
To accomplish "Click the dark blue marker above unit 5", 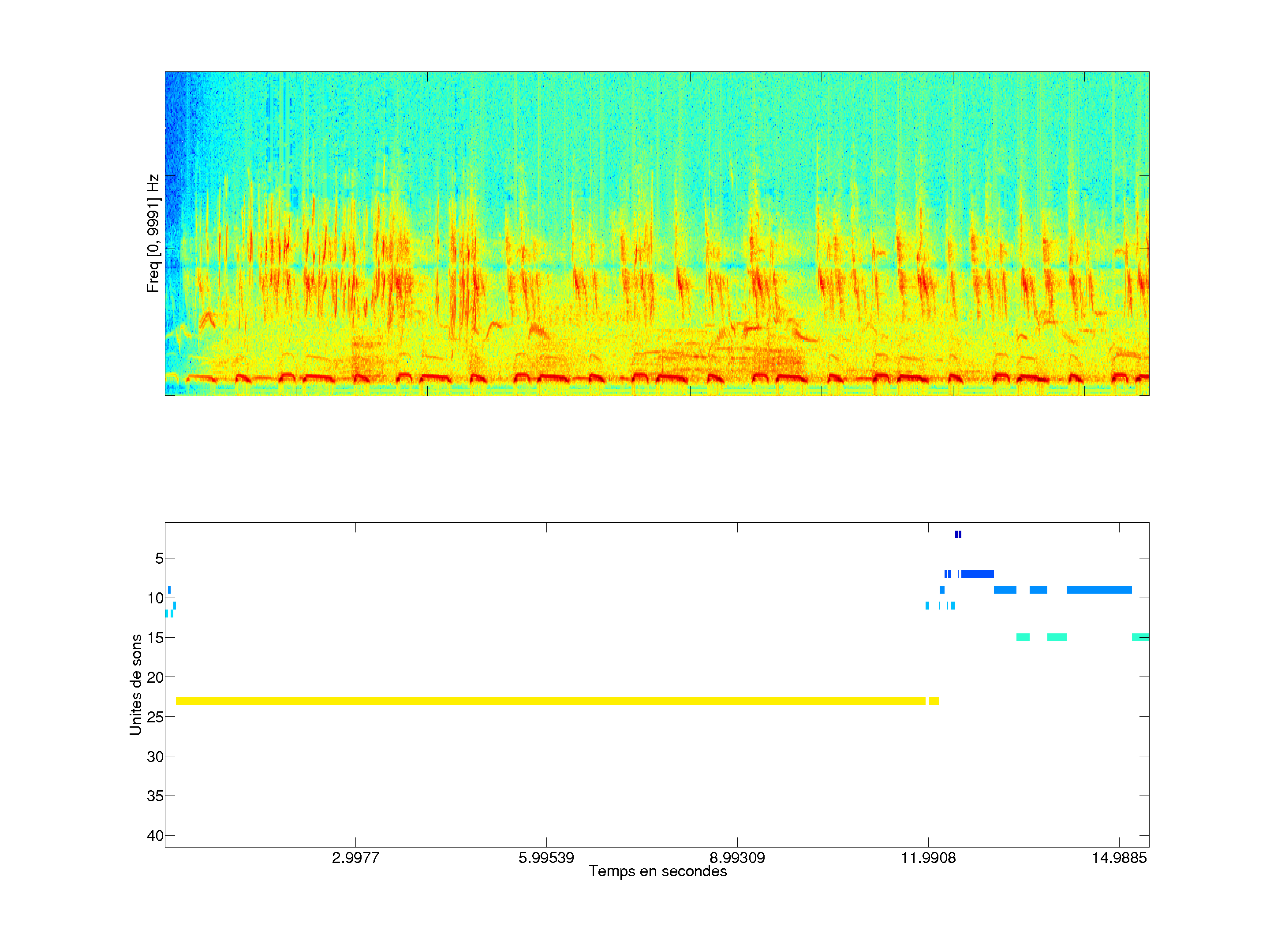I will [x=958, y=534].
